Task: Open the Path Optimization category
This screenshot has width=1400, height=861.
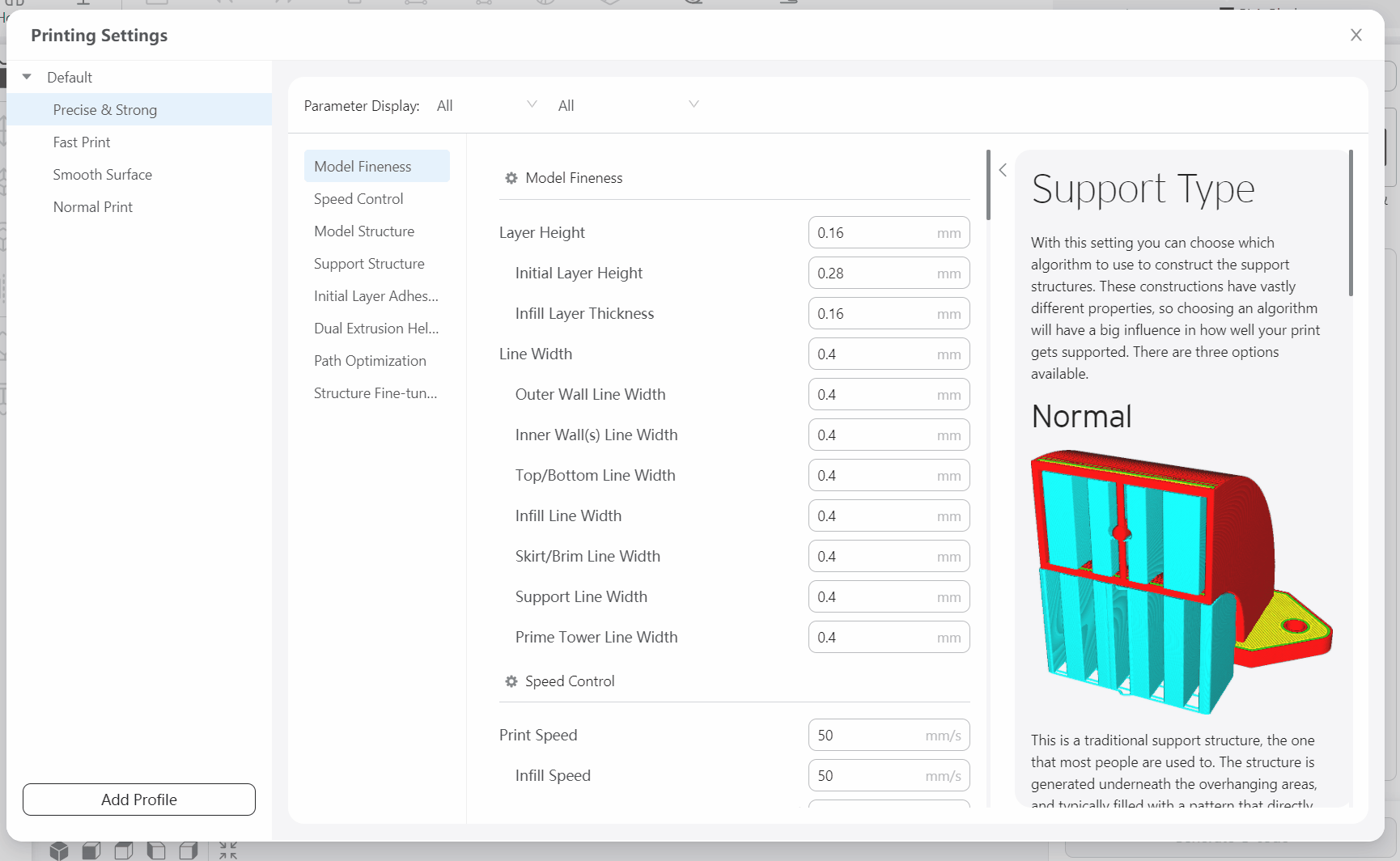Action: click(x=377, y=360)
